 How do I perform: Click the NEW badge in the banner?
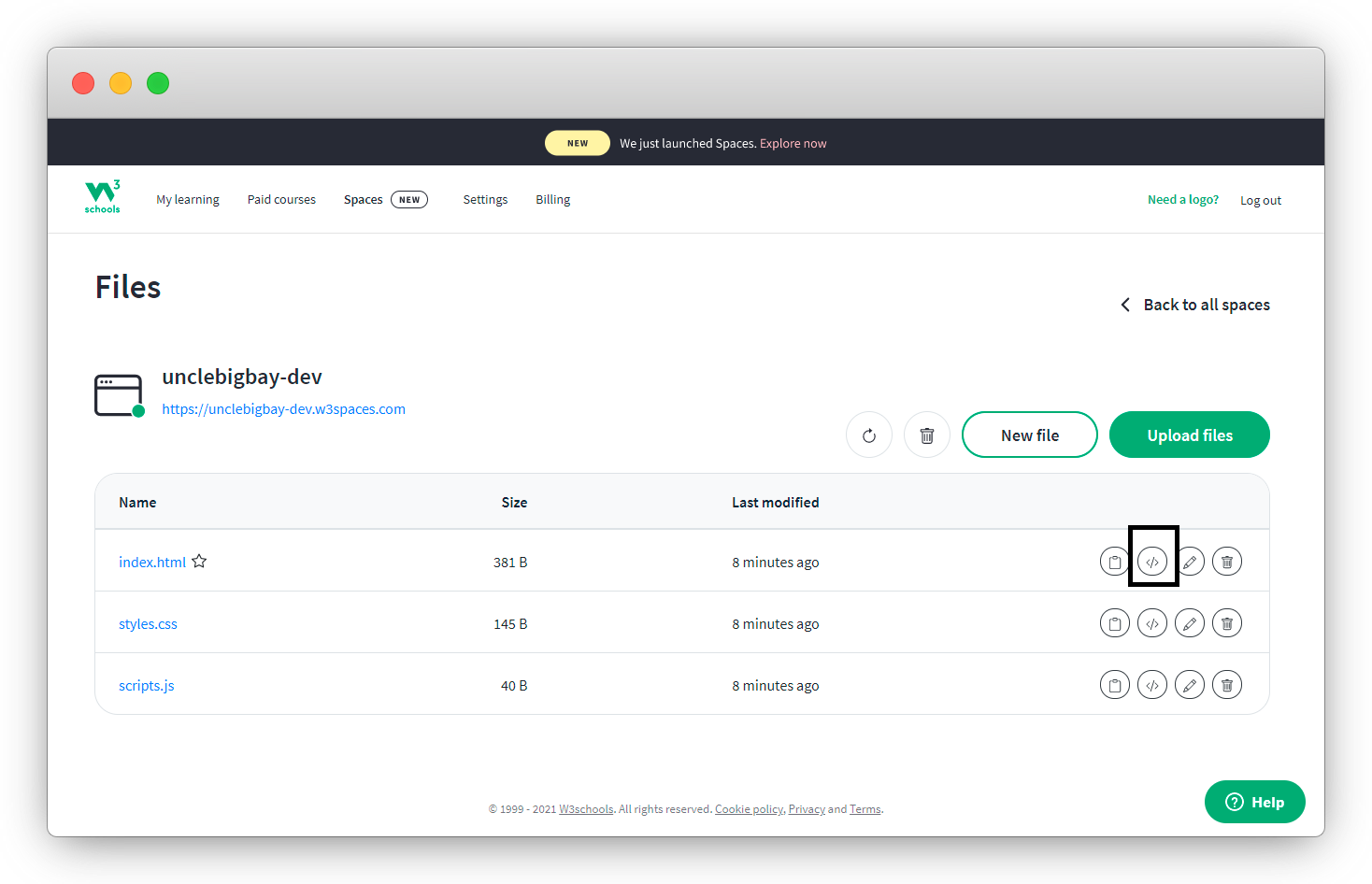click(x=578, y=143)
